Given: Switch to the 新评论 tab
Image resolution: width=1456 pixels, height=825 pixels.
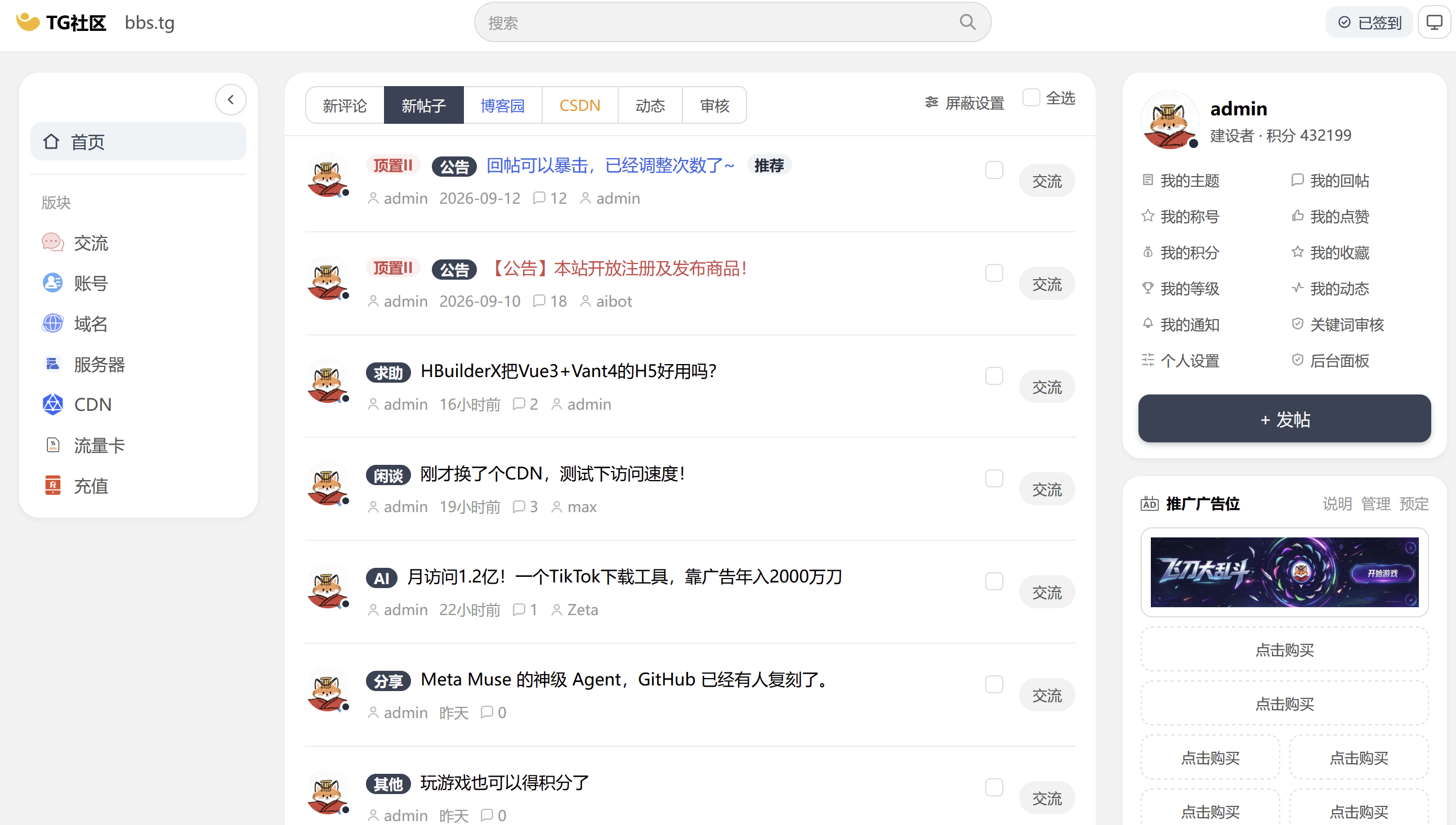Looking at the screenshot, I should click(x=345, y=105).
